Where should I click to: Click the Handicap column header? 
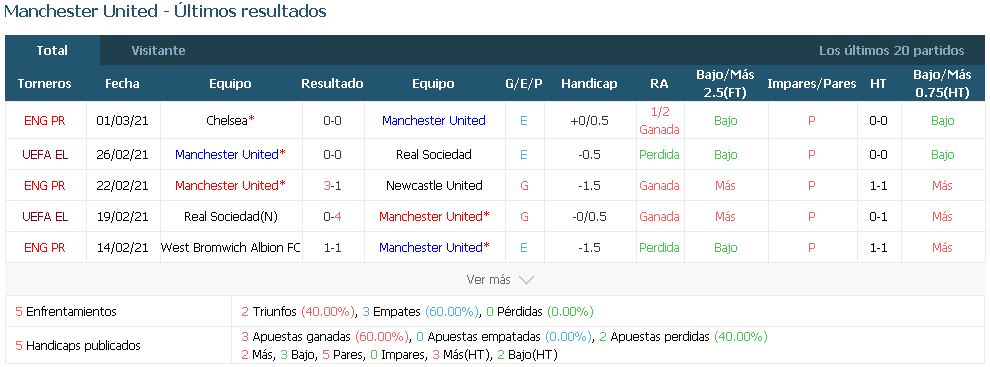tap(589, 83)
